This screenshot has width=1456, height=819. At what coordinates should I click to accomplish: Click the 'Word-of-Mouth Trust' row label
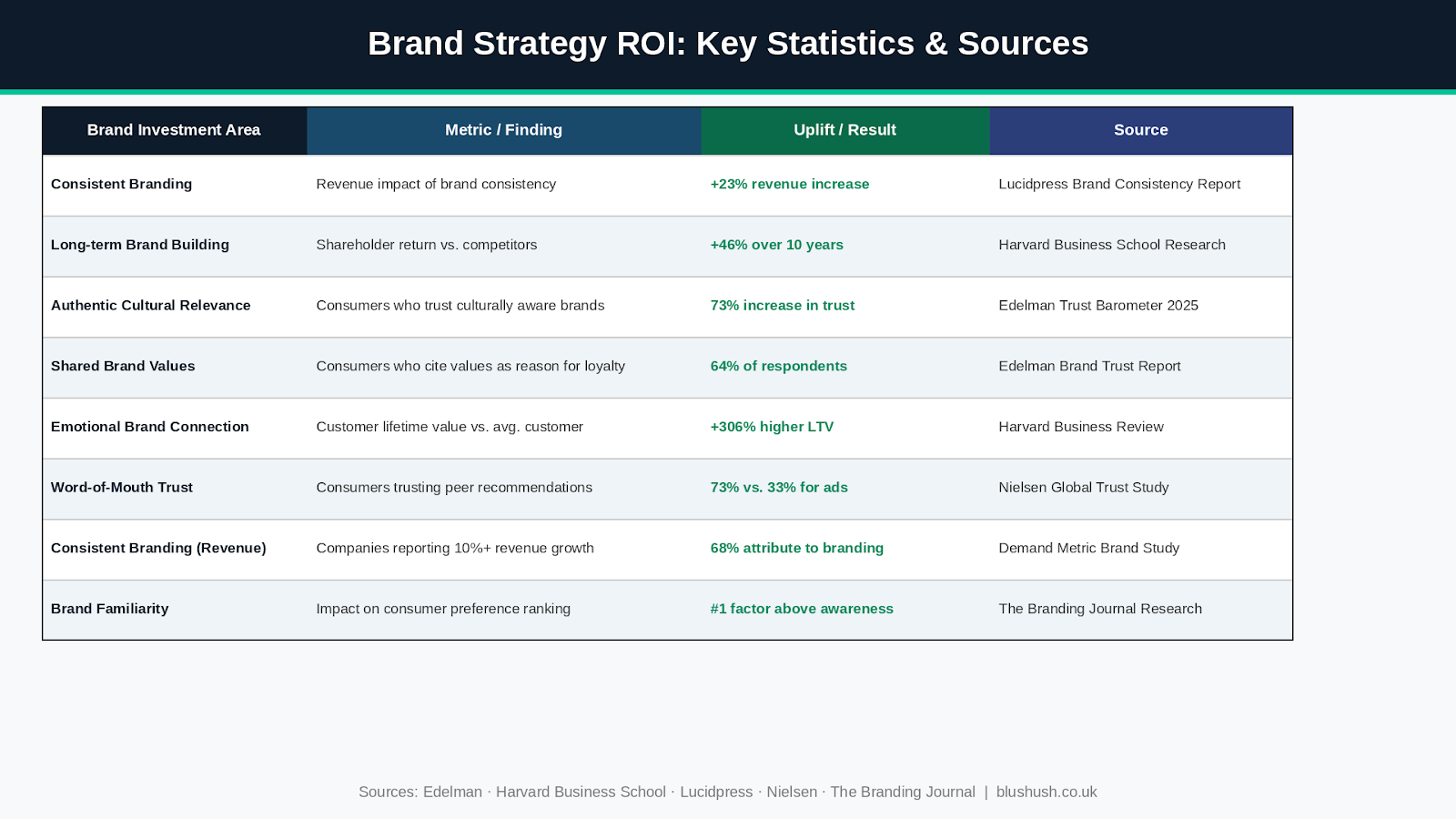pos(122,488)
